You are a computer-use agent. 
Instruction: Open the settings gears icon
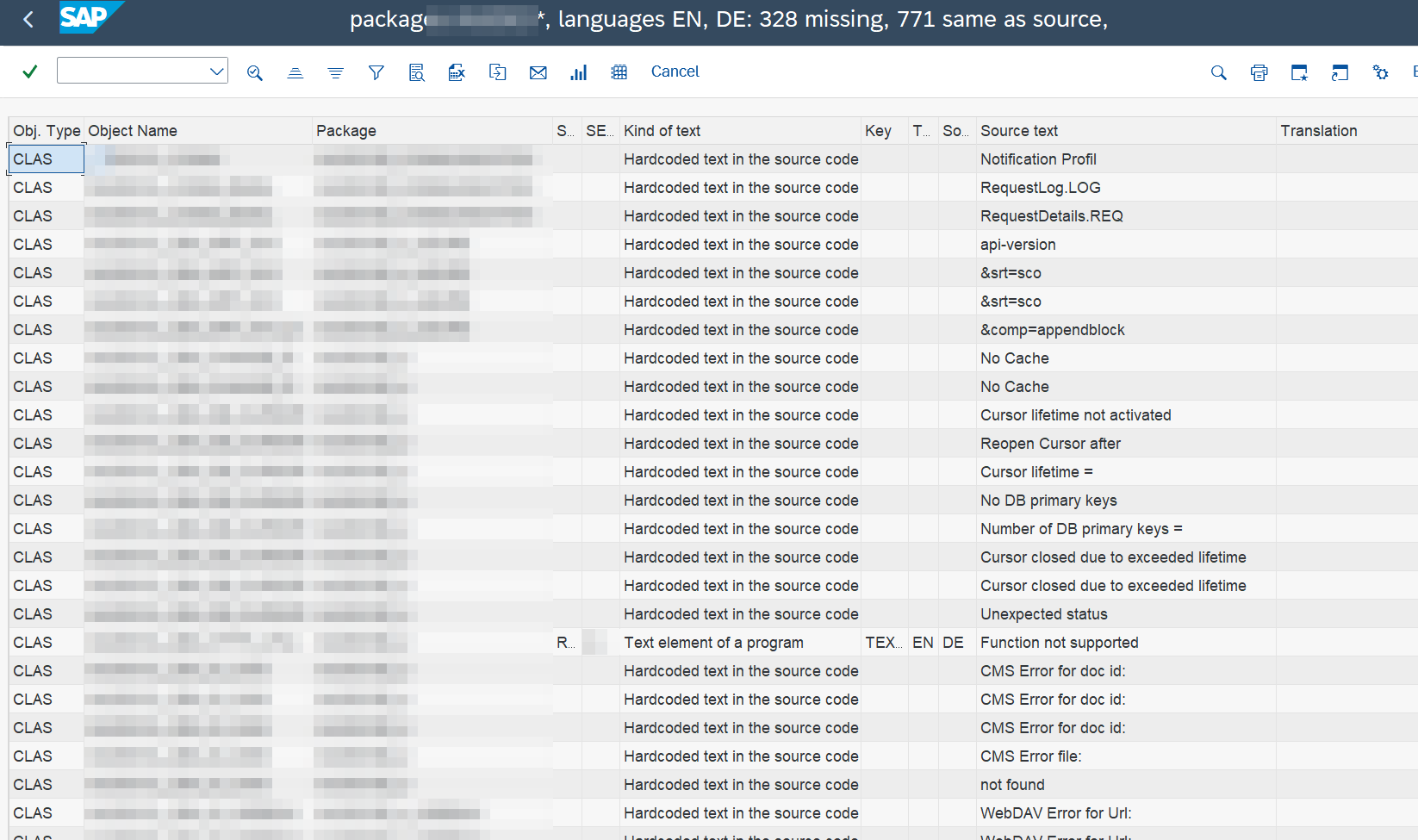1381,72
